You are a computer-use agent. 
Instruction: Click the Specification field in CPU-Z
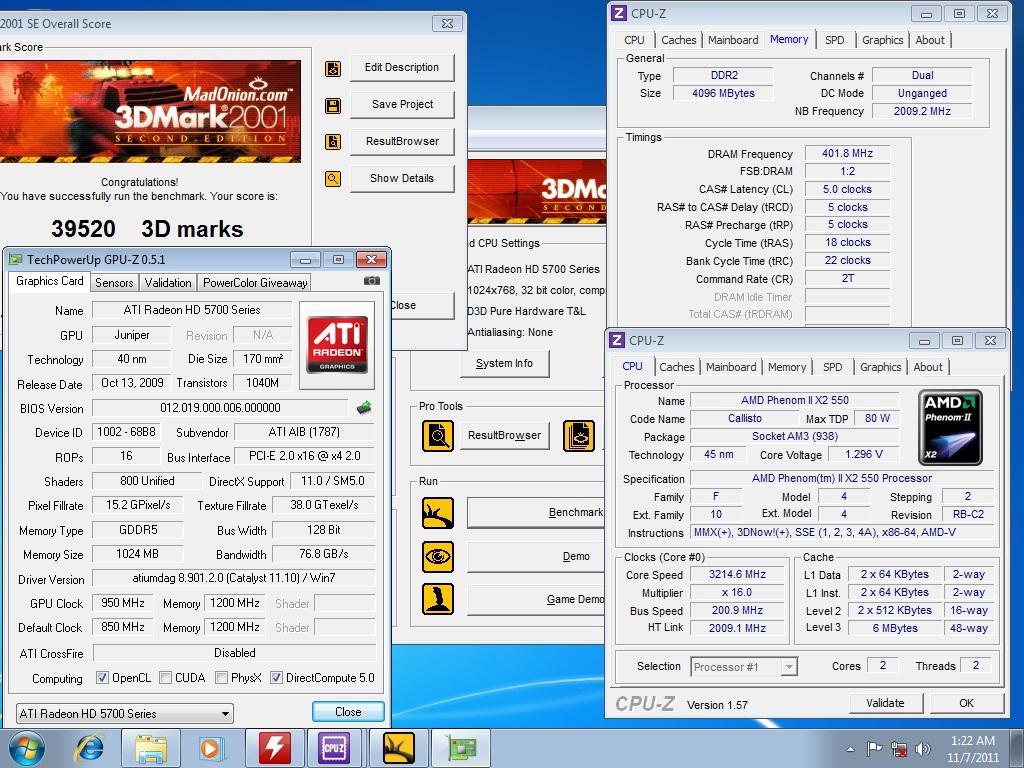click(x=842, y=479)
